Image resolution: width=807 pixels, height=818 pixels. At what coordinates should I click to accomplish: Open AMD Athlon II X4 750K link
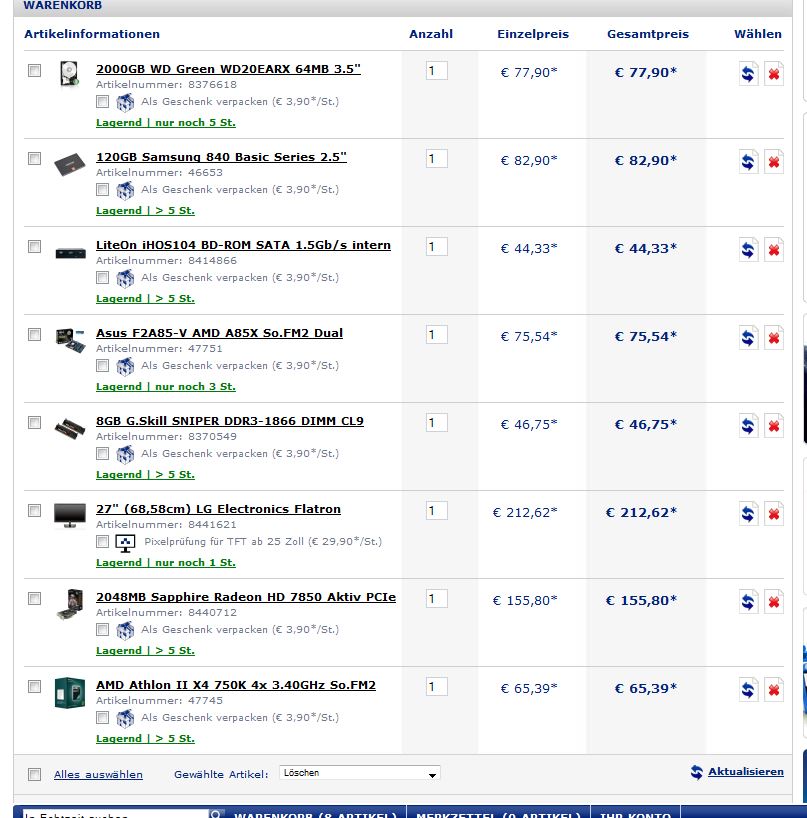(236, 685)
